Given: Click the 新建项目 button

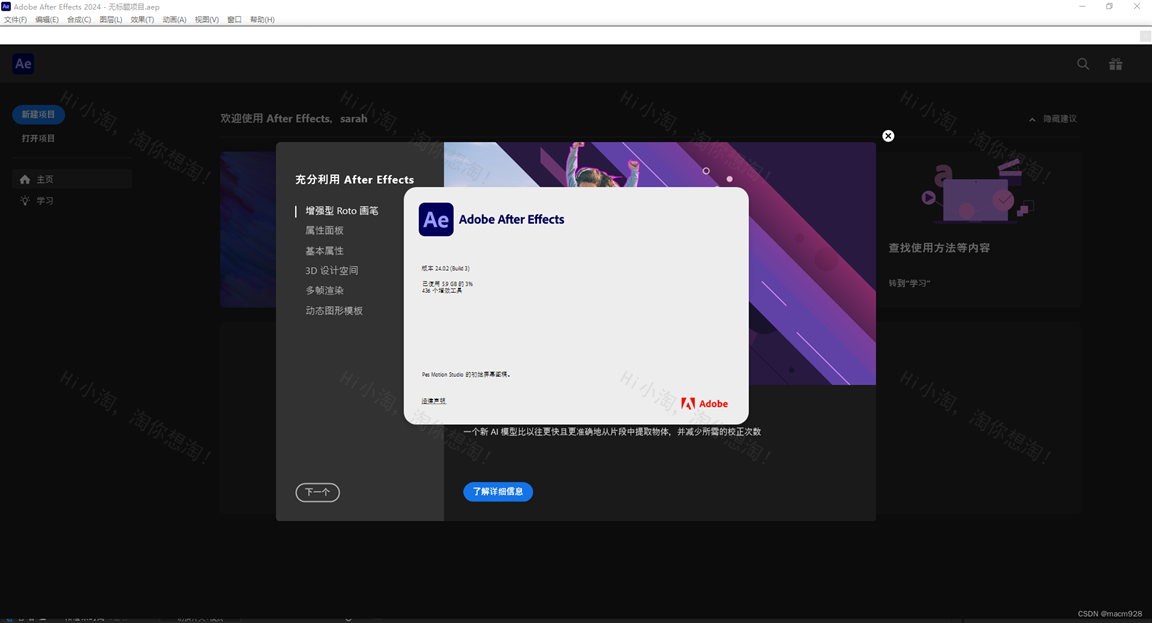Looking at the screenshot, I should [x=38, y=115].
